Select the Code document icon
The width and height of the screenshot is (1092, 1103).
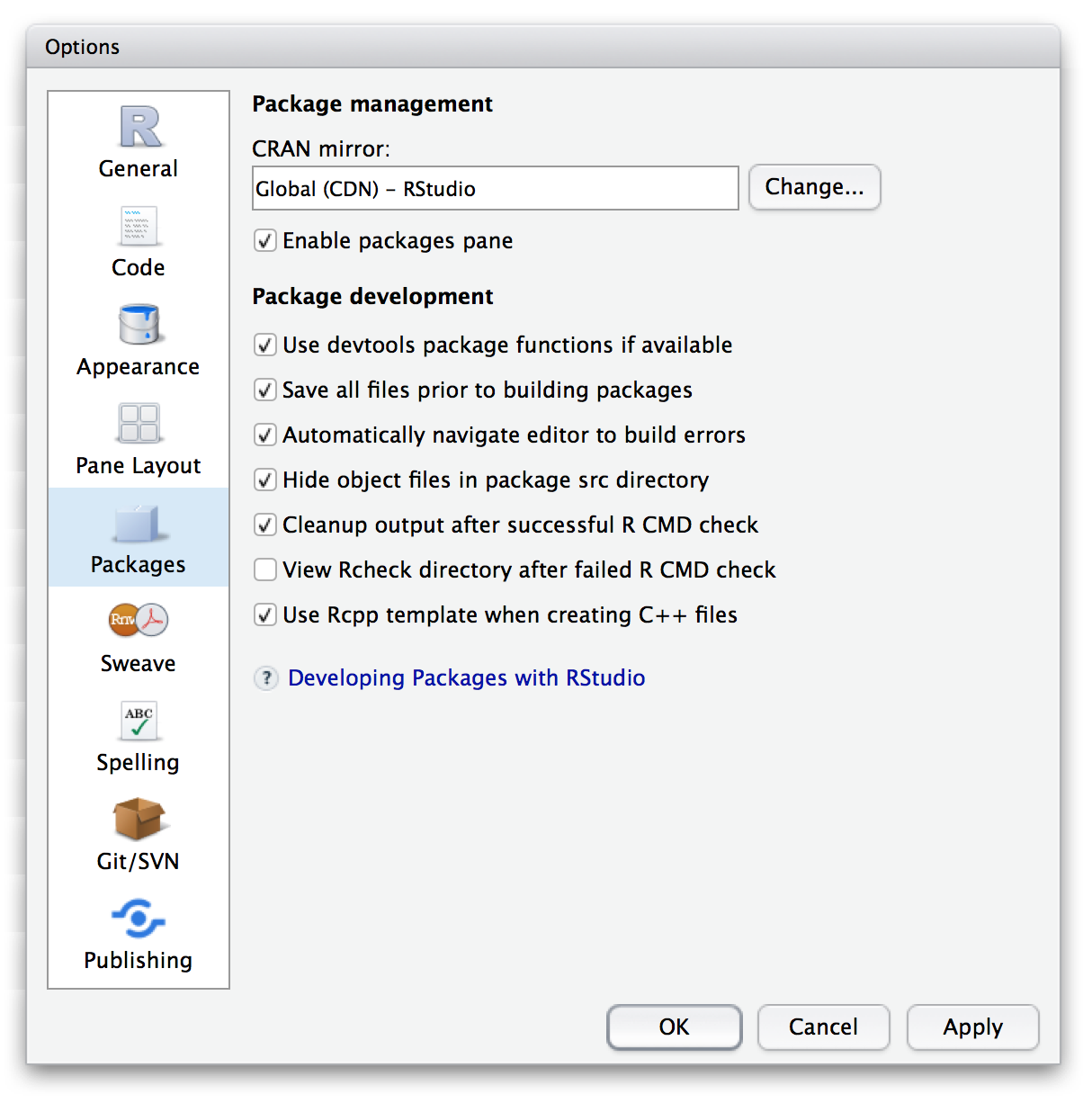pyautogui.click(x=139, y=226)
